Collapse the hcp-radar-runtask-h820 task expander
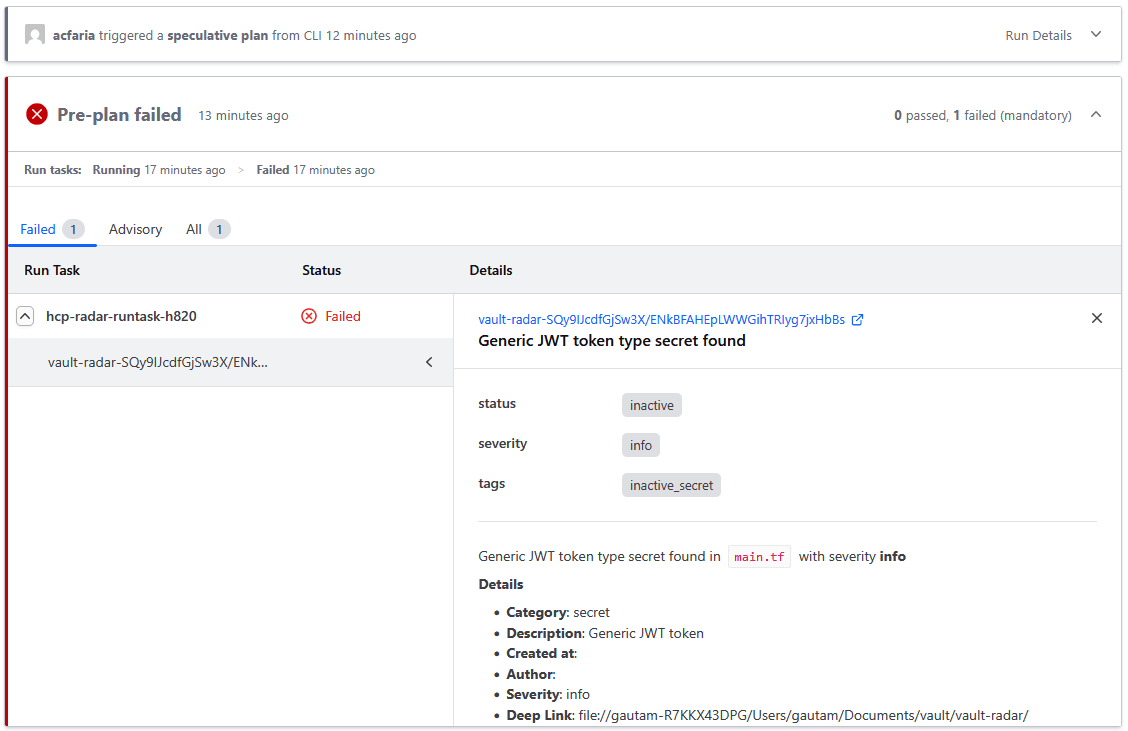1128x731 pixels. [25, 316]
